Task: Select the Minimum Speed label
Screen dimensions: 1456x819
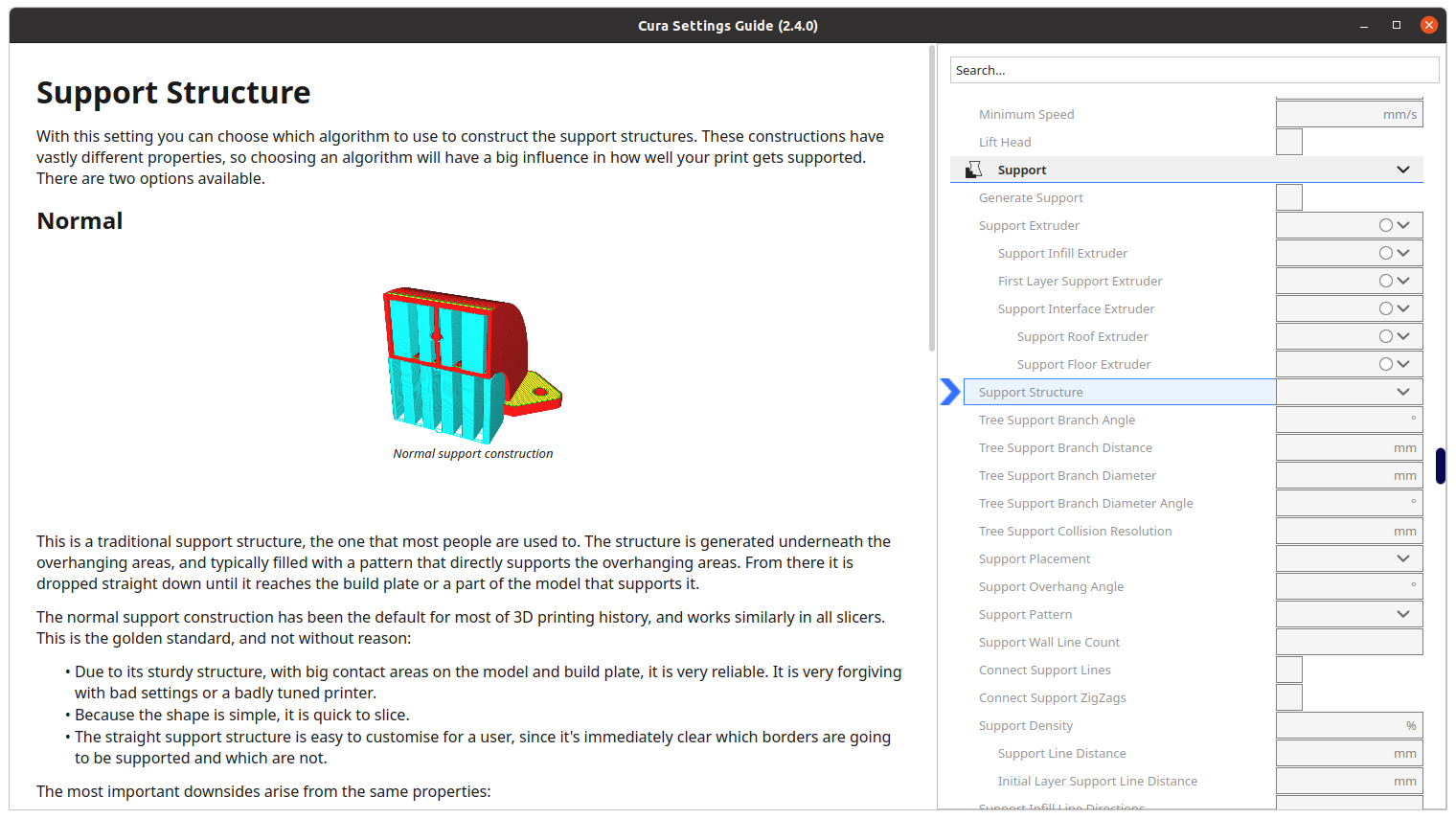Action: pos(1026,114)
